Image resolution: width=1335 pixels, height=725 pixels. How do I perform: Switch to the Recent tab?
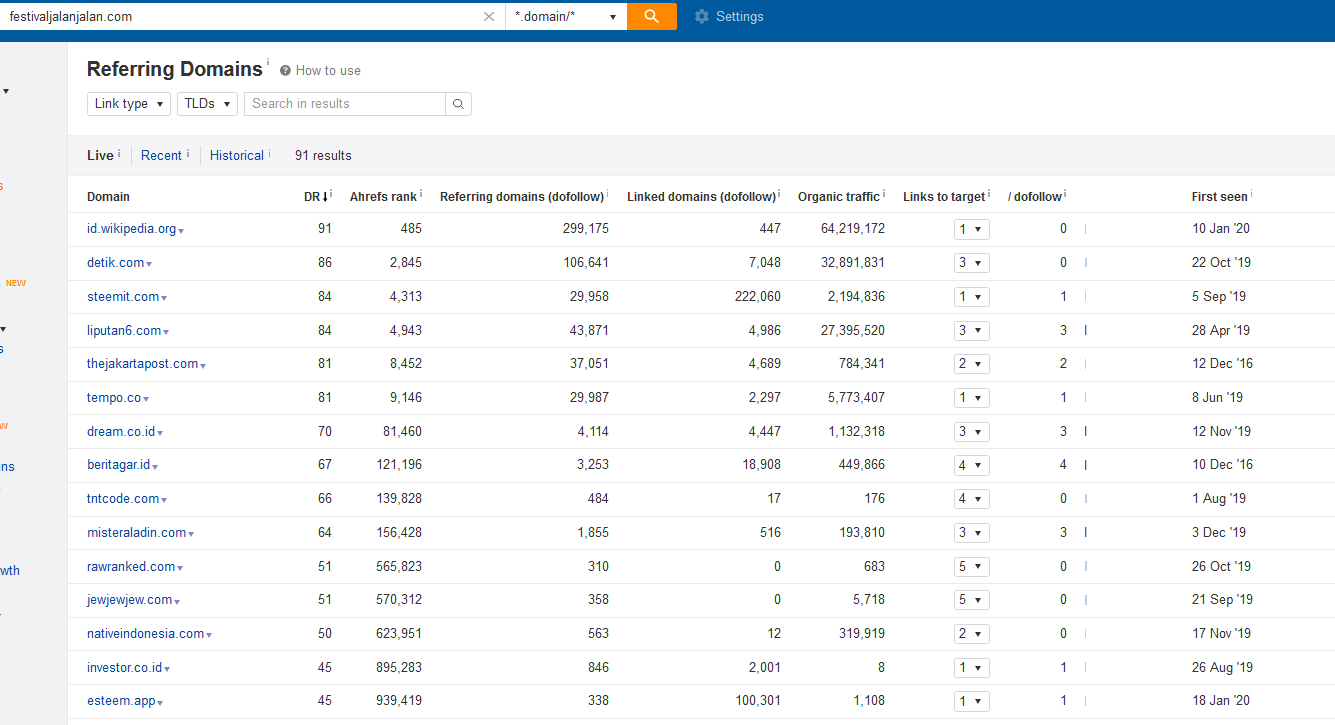pyautogui.click(x=161, y=156)
